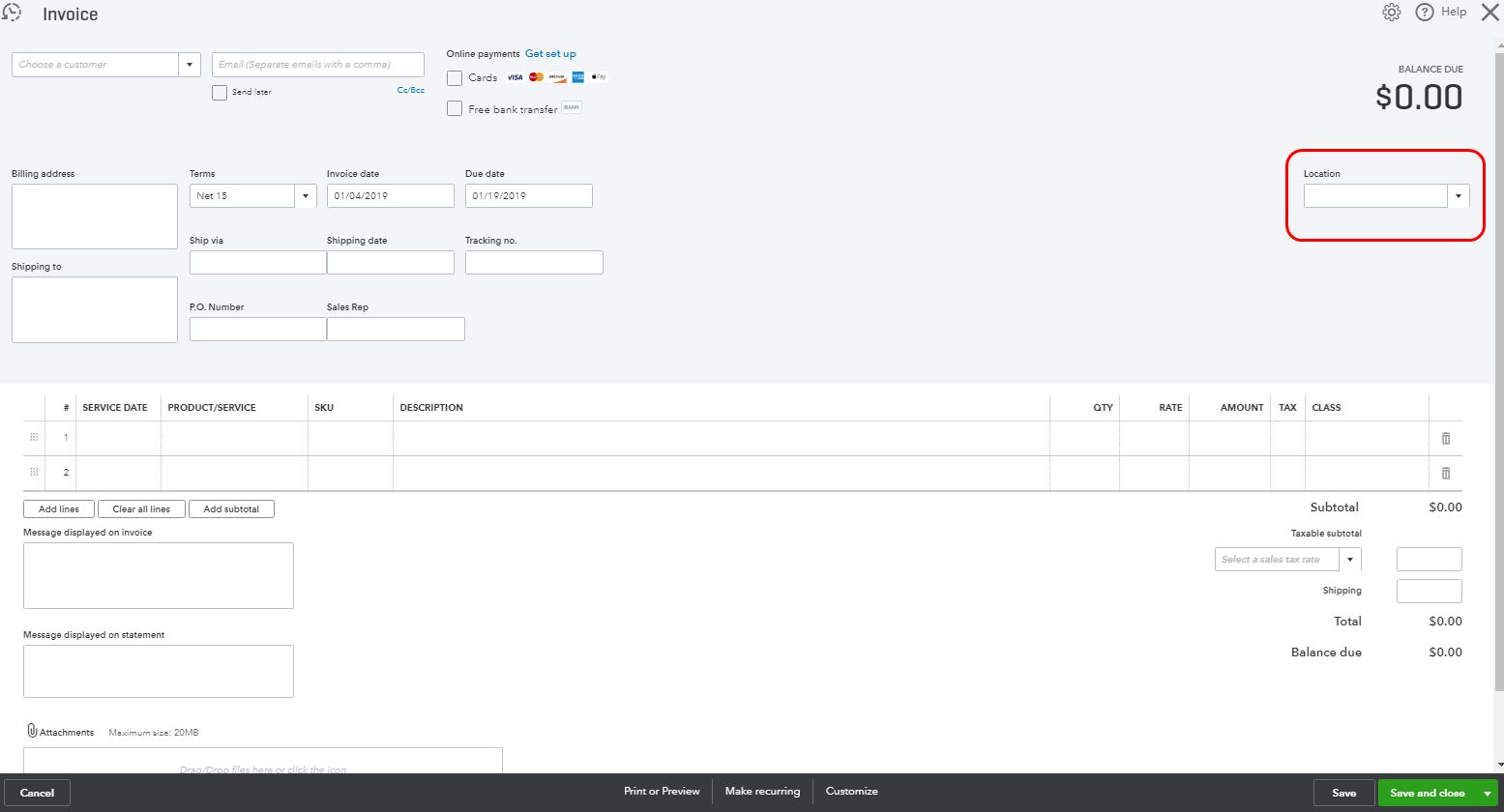
Task: Tick the Send later checkbox
Action: 220,93
